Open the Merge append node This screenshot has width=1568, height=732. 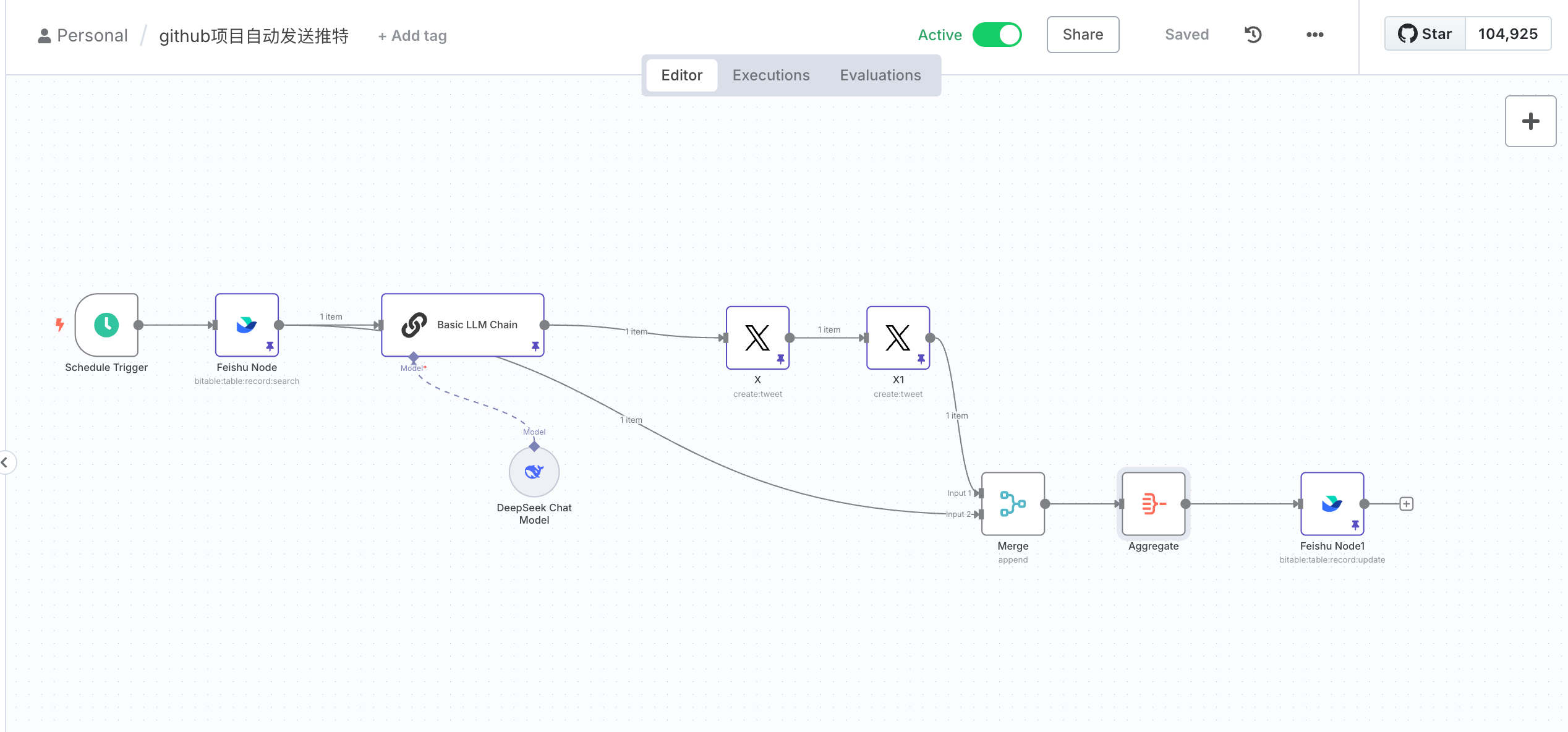point(1013,504)
